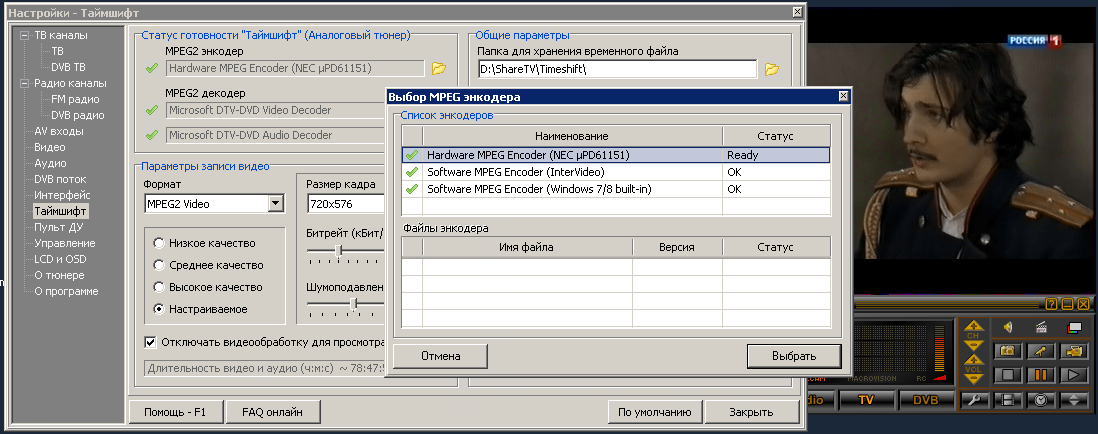Click the snapshot camera icon in player
The image size is (1098, 434).
pos(1009,351)
